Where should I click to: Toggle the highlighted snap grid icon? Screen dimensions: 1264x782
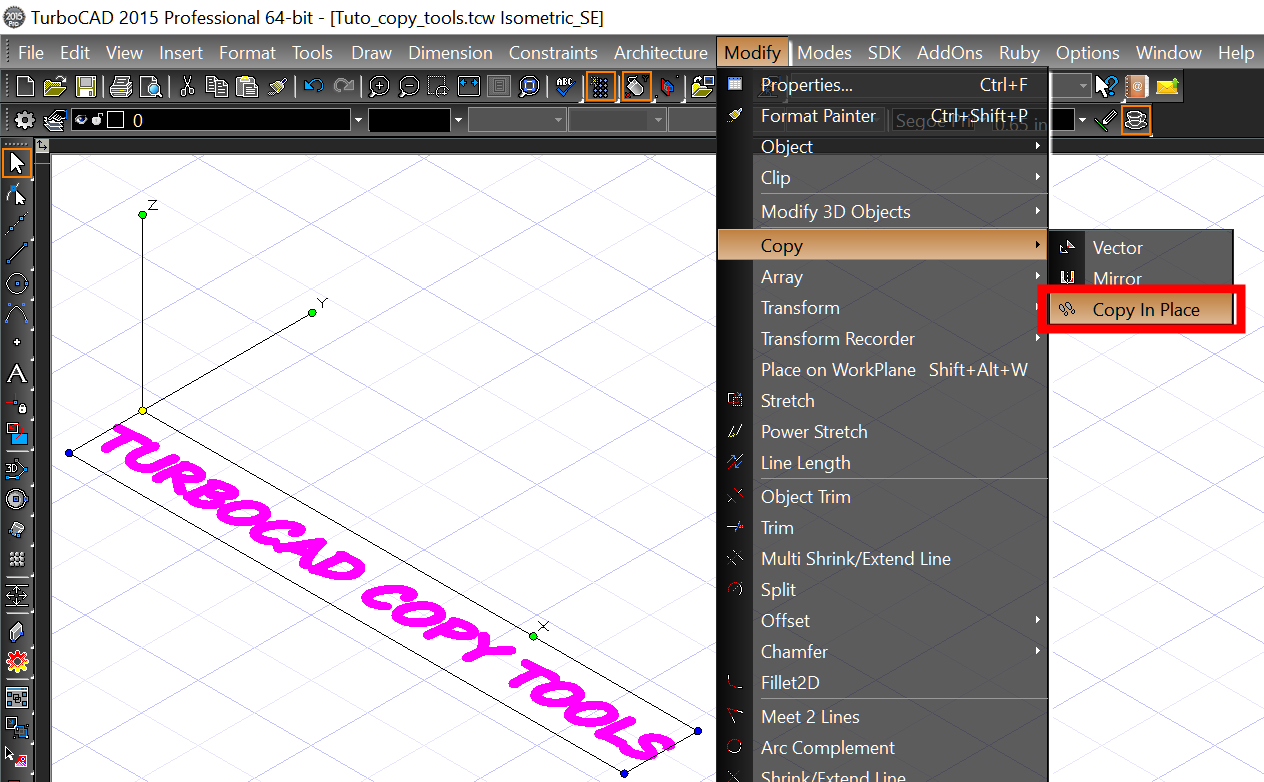(x=601, y=86)
